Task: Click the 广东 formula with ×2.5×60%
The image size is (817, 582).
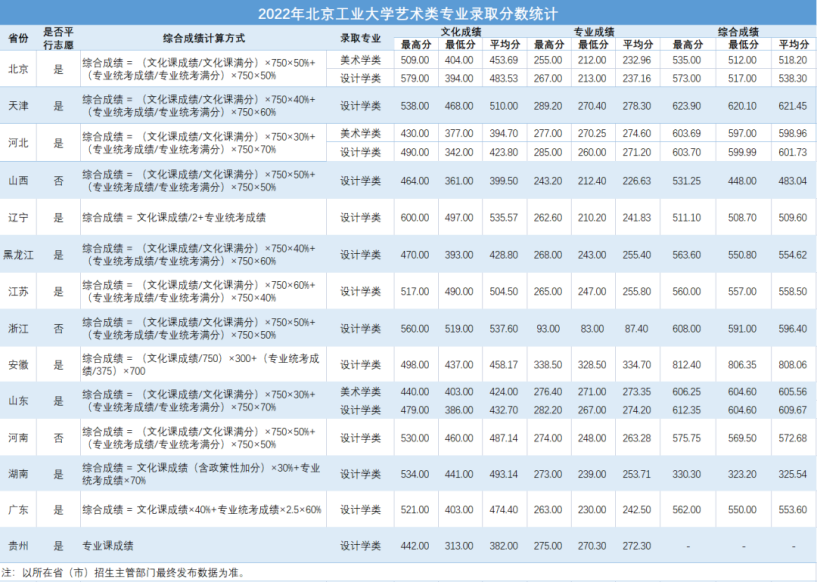Action: [202, 510]
